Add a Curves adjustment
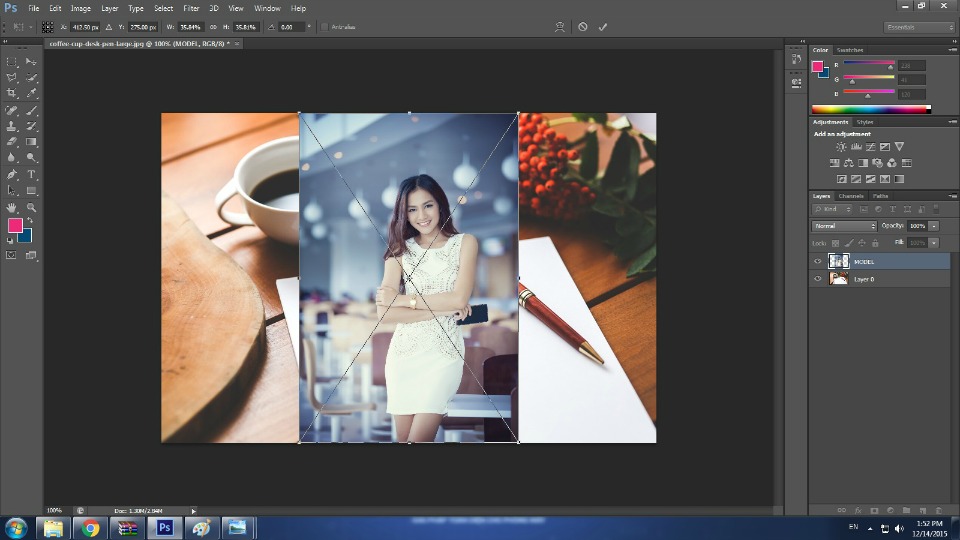960x540 pixels. [870, 147]
